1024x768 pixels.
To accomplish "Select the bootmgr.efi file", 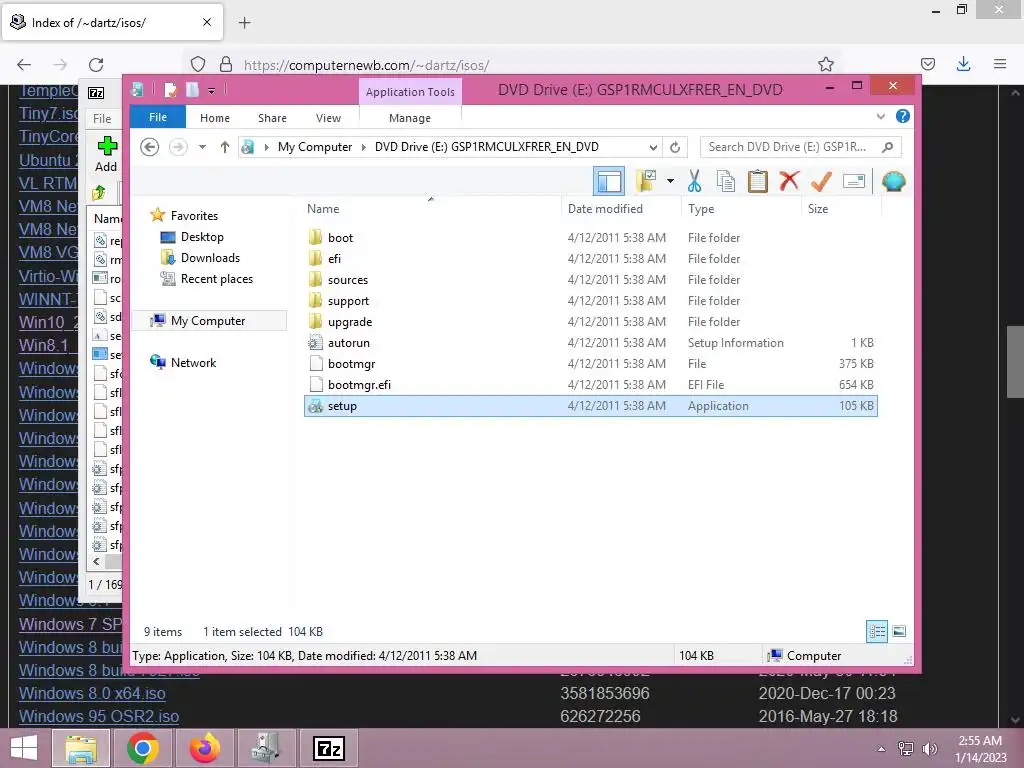I will (x=590, y=385).
